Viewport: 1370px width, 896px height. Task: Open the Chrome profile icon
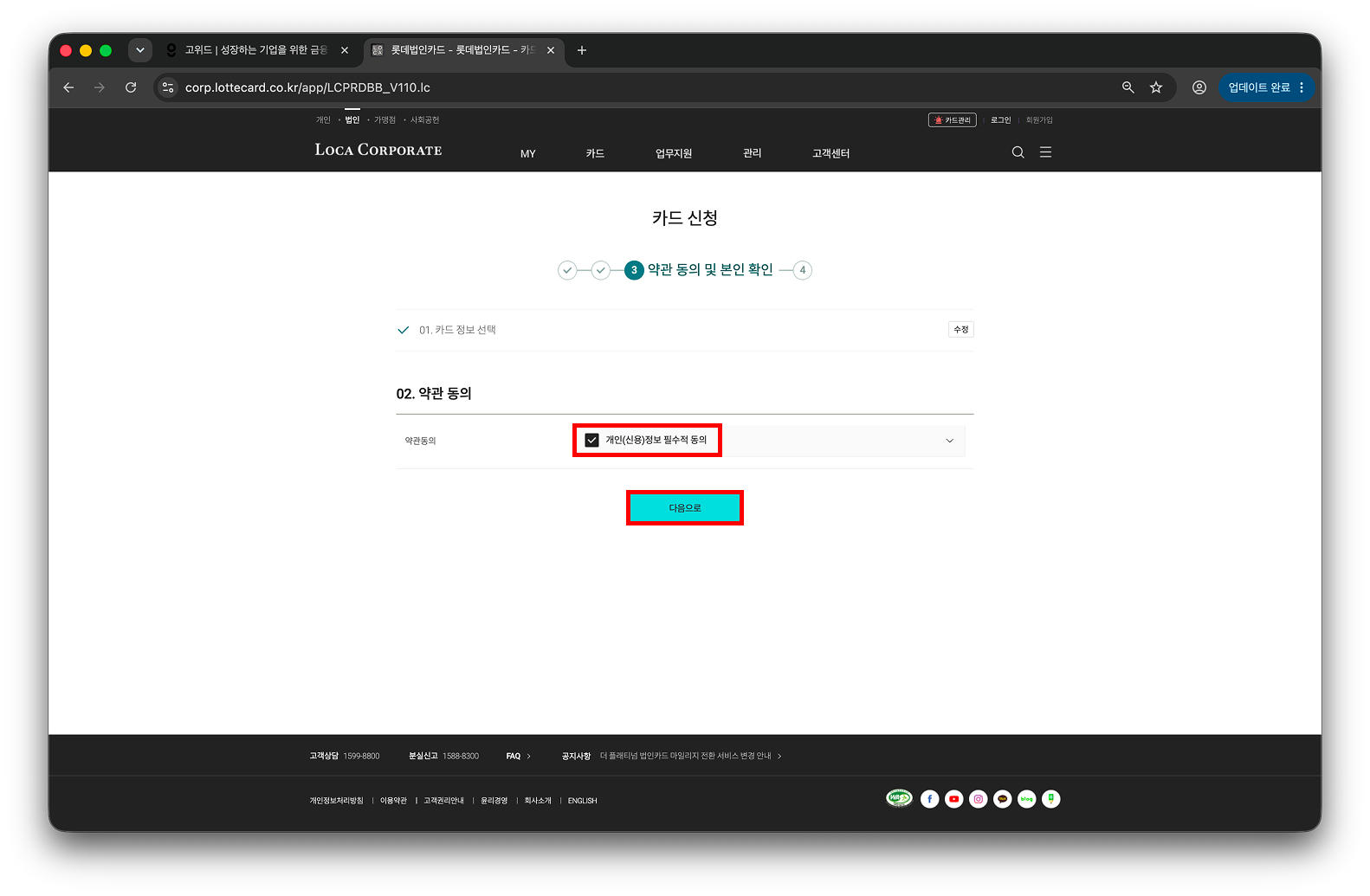1199,87
